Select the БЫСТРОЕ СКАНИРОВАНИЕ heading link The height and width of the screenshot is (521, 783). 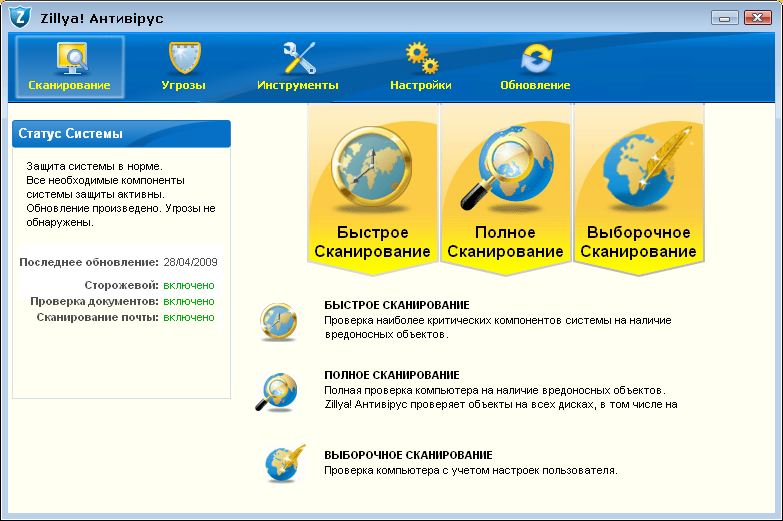pyautogui.click(x=397, y=305)
